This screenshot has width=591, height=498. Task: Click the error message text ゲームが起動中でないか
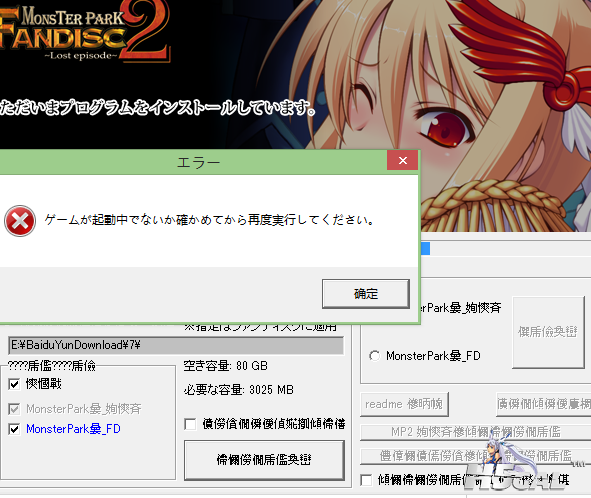(x=209, y=220)
